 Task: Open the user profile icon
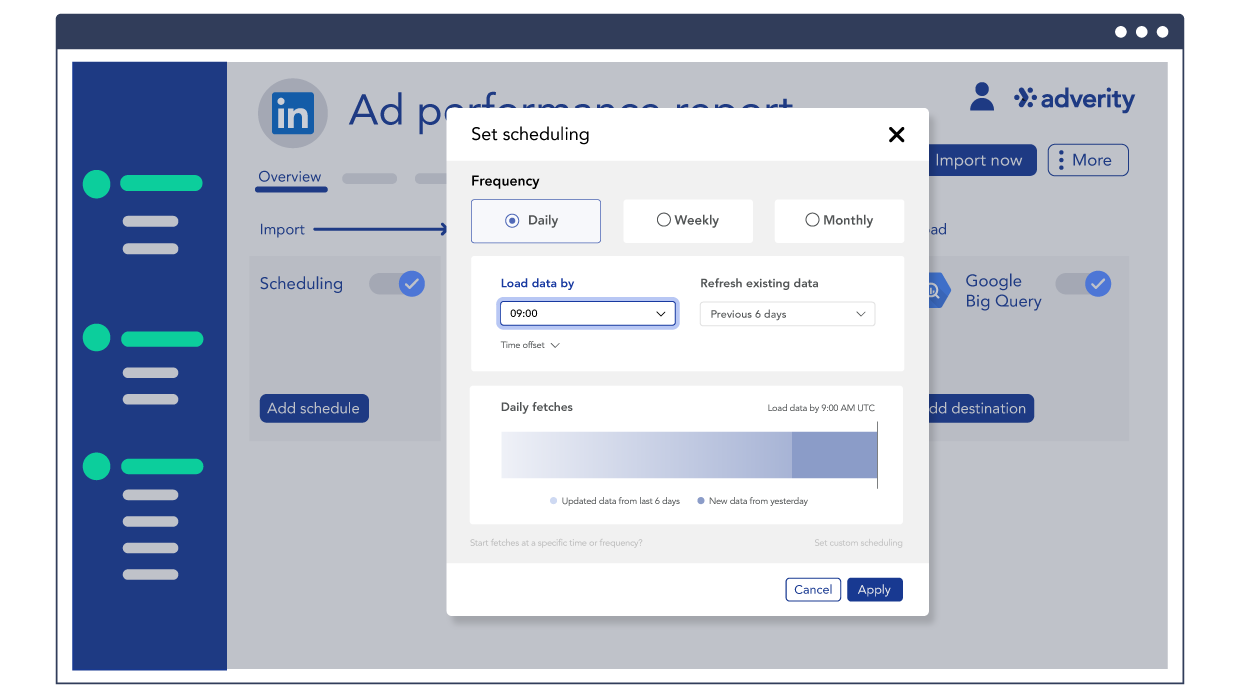pos(982,97)
